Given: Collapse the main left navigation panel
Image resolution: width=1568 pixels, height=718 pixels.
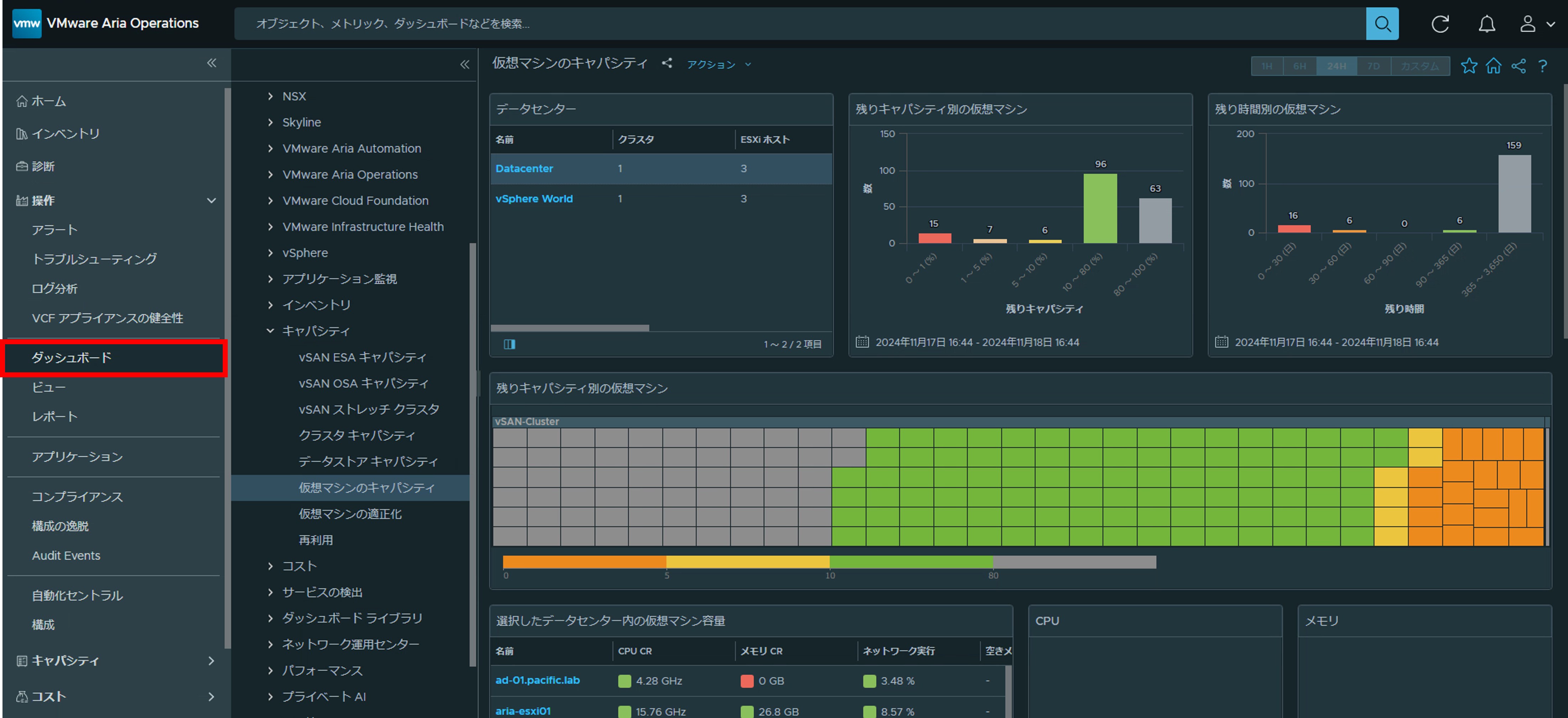Looking at the screenshot, I should point(211,63).
